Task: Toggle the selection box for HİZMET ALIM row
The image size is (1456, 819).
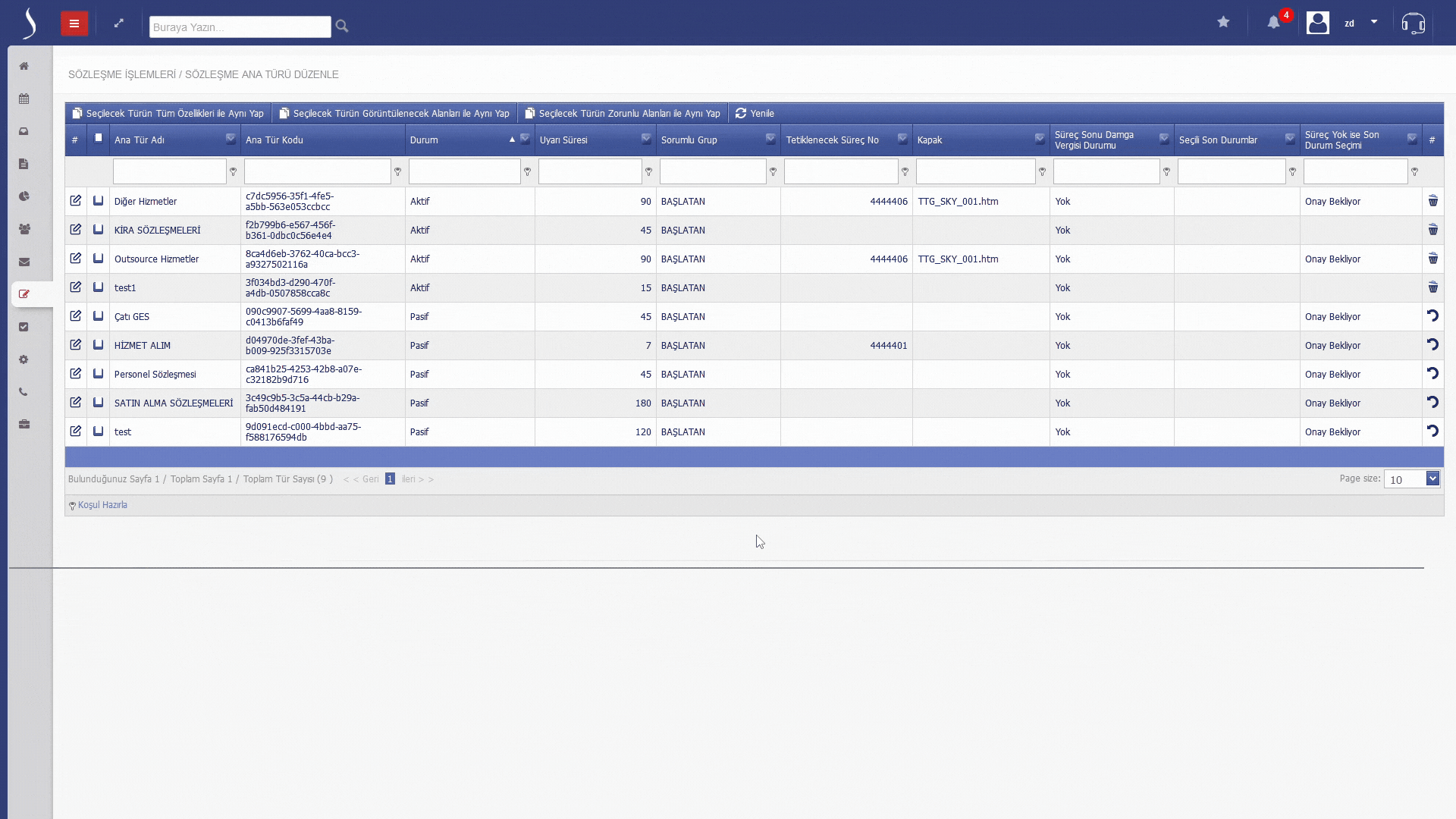Action: pos(98,345)
